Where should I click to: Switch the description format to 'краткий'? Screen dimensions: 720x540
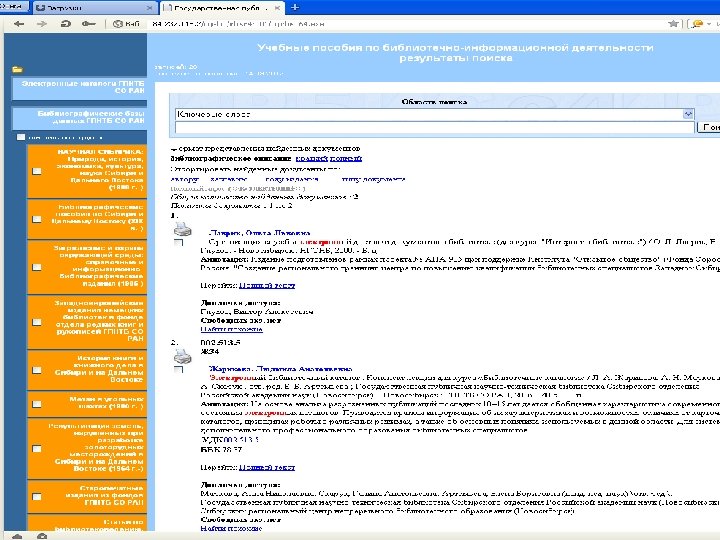click(311, 158)
